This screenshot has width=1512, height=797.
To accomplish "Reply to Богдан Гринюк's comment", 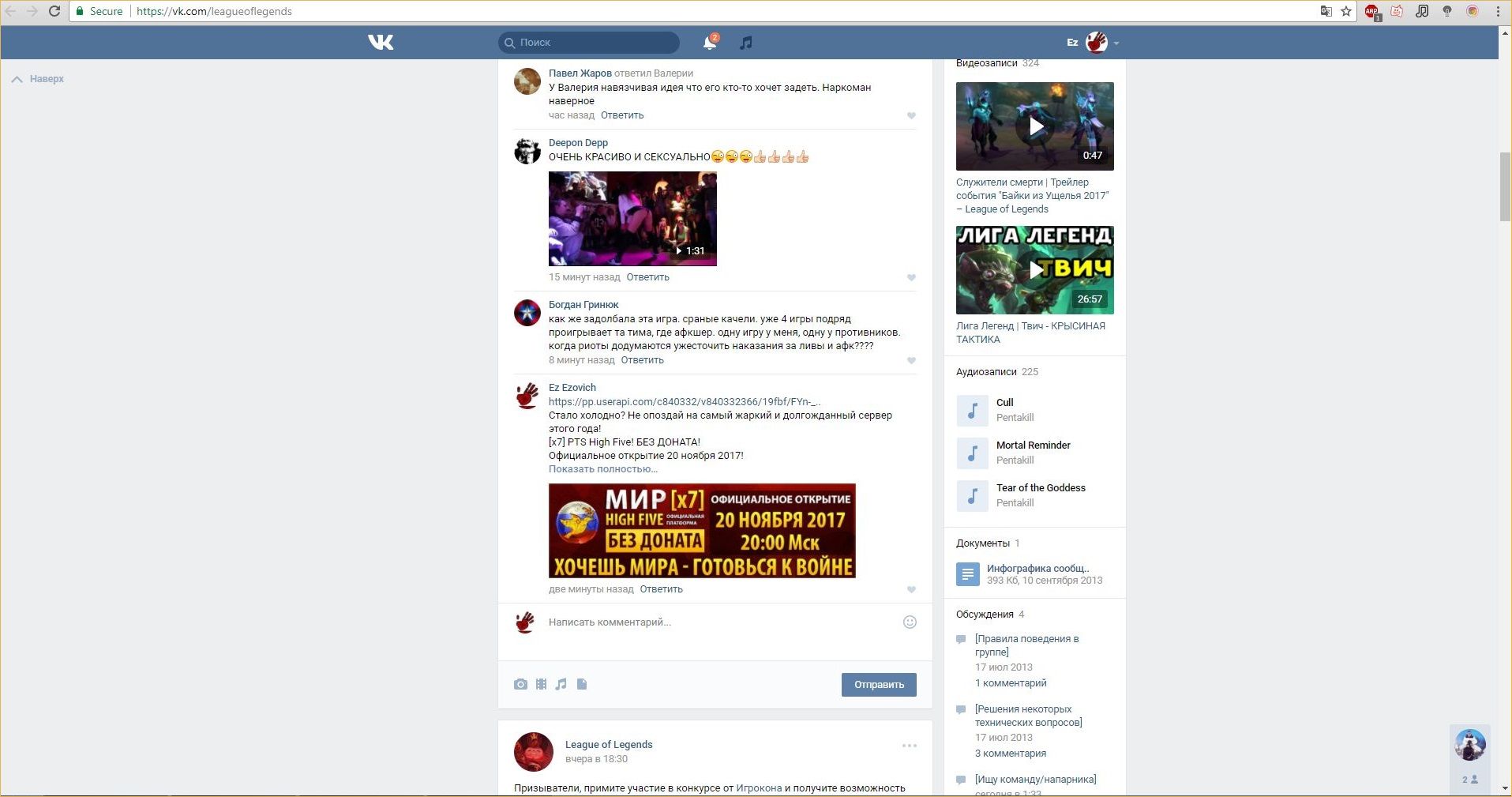I will pyautogui.click(x=642, y=360).
